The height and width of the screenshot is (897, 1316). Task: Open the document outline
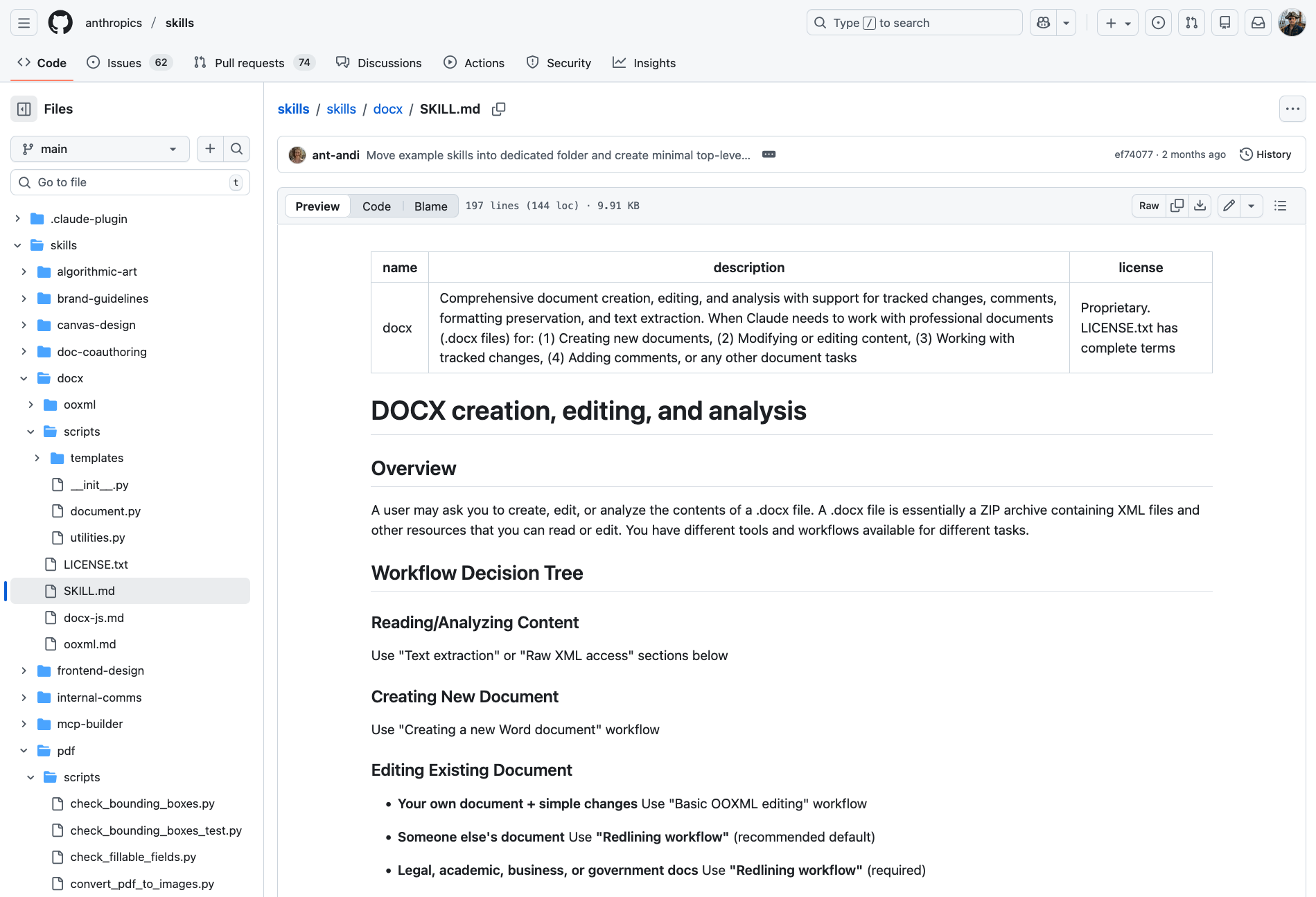point(1280,206)
